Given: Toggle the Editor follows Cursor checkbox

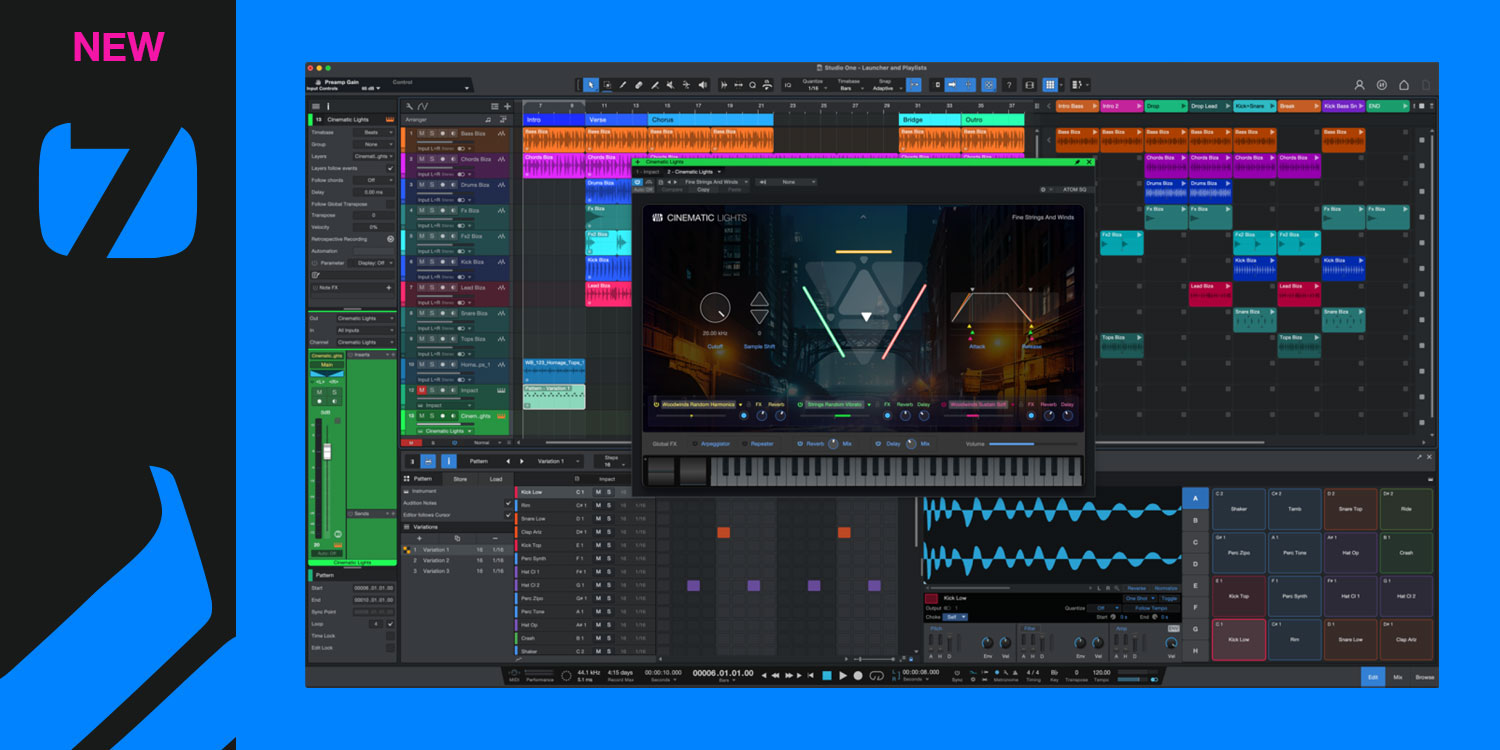Looking at the screenshot, I should pyautogui.click(x=508, y=515).
